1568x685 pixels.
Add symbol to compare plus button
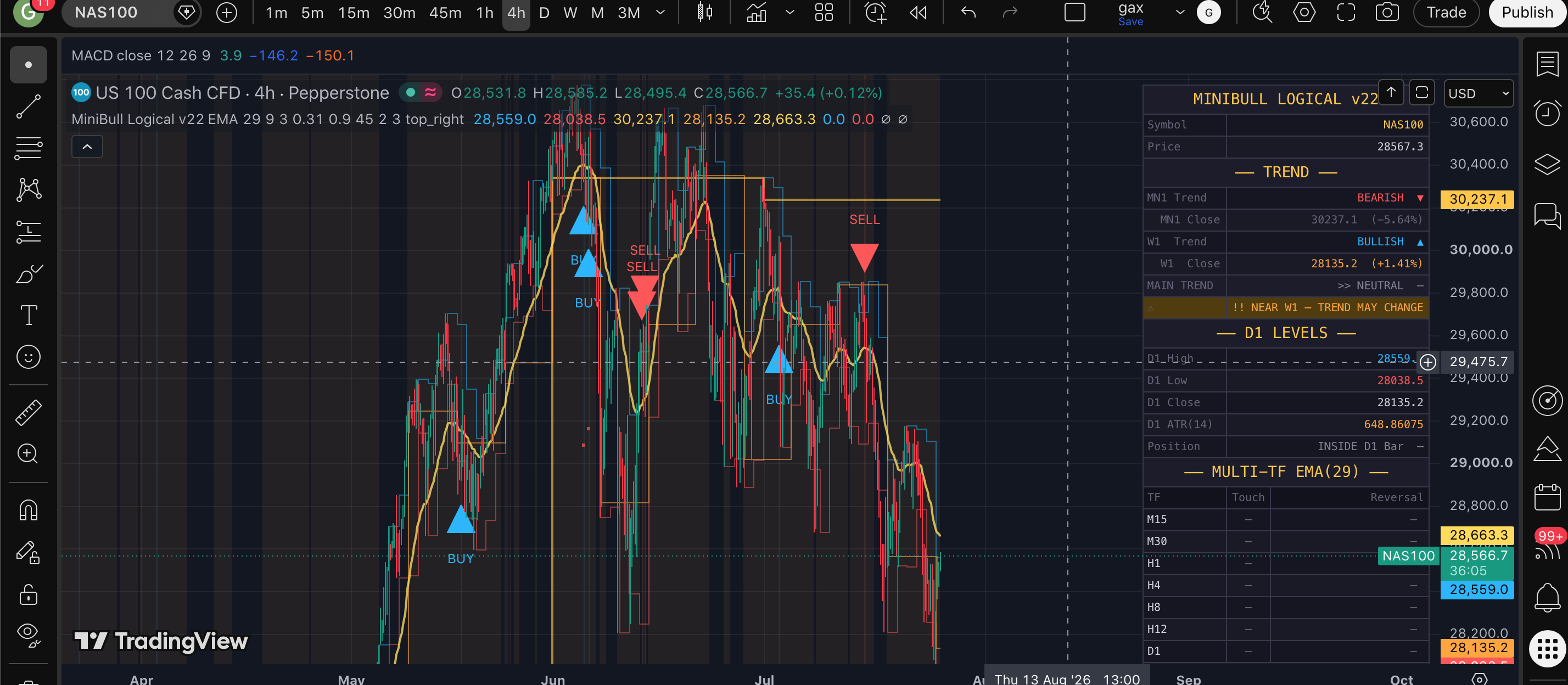point(226,13)
